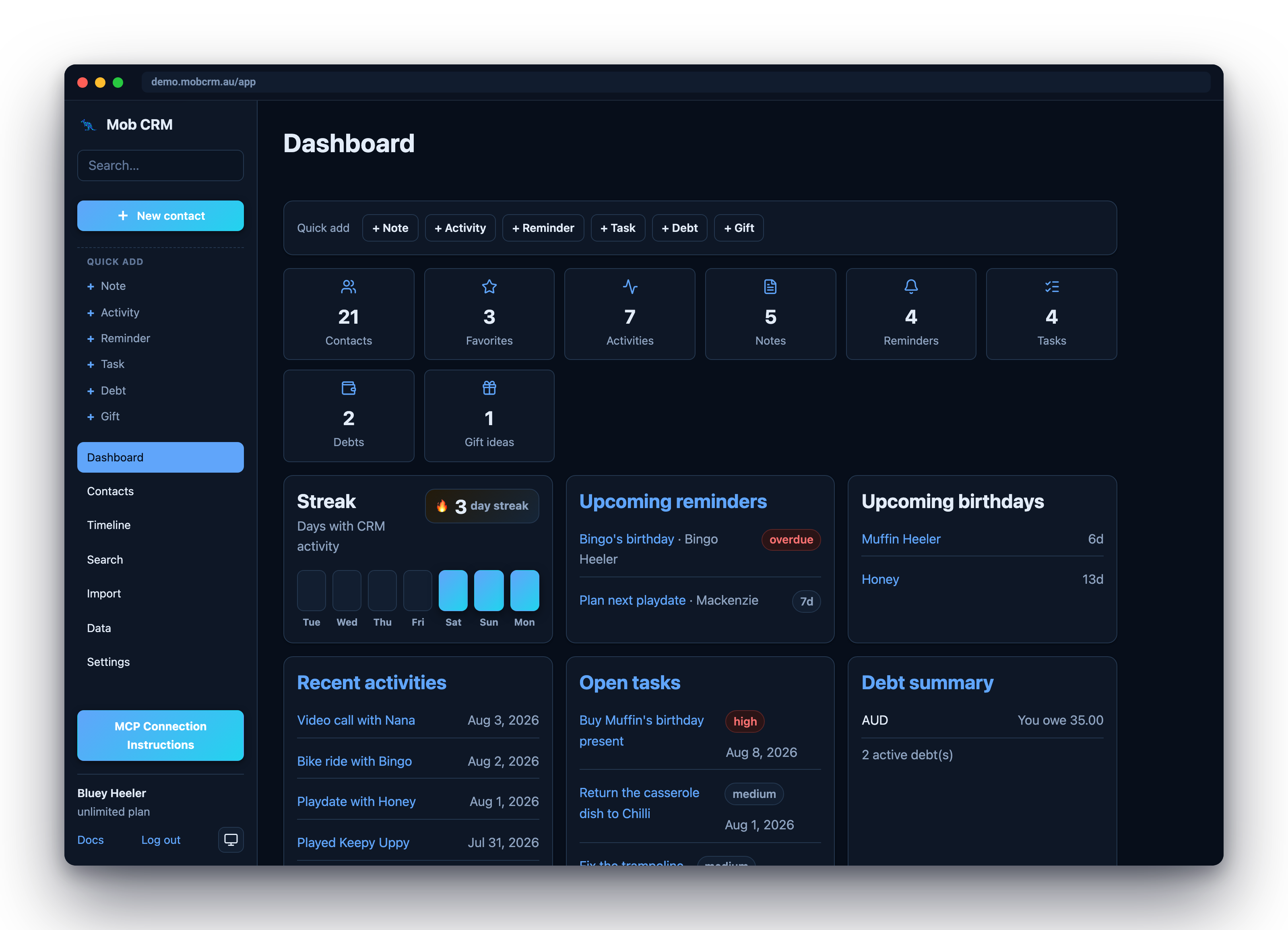Viewport: 1288px width, 930px height.
Task: Click the Saturday streak bar
Action: 453,590
